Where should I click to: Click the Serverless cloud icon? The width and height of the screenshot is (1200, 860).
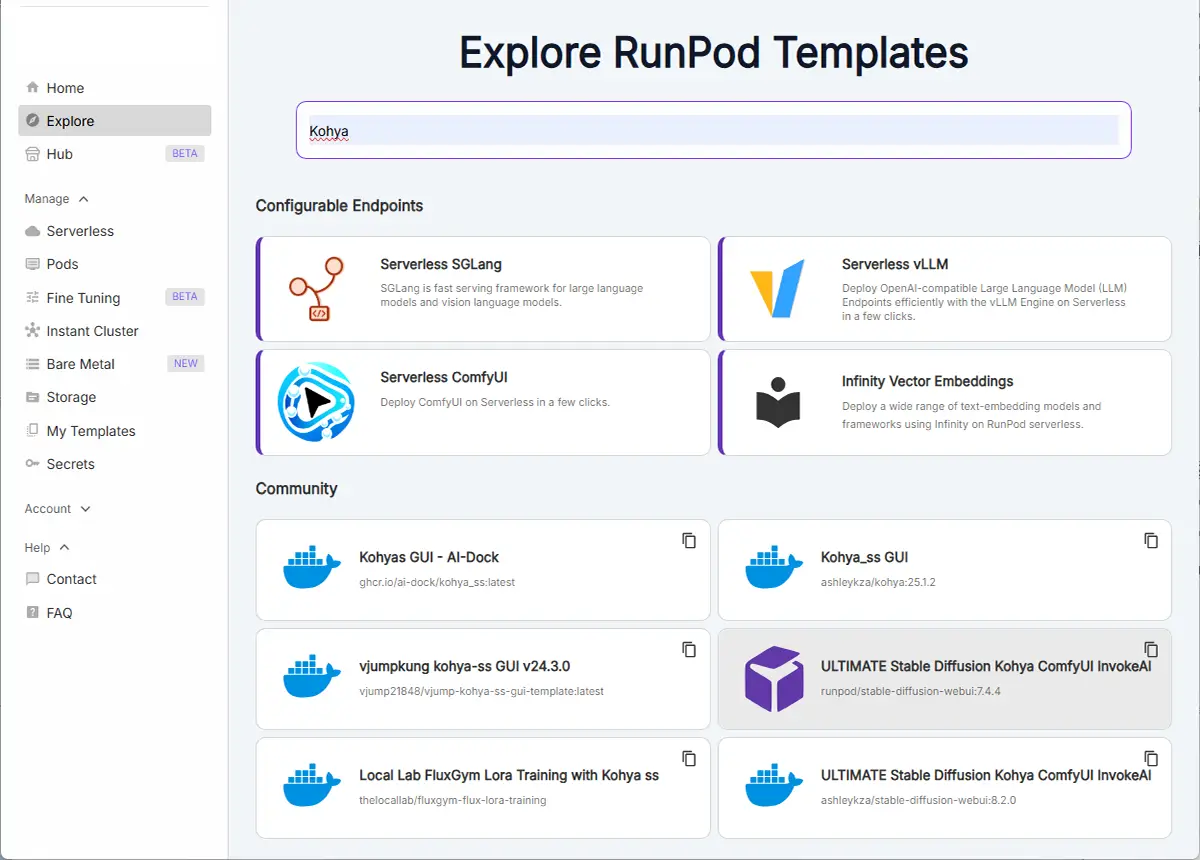33,231
